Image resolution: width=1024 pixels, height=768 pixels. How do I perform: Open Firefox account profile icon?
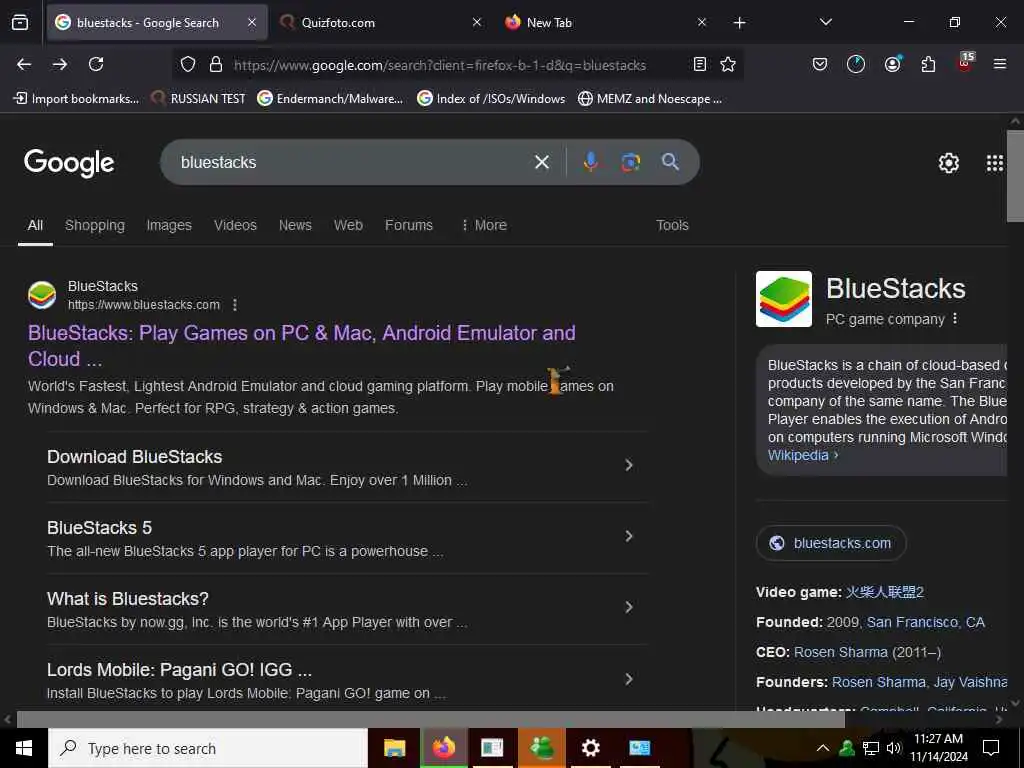[x=892, y=64]
